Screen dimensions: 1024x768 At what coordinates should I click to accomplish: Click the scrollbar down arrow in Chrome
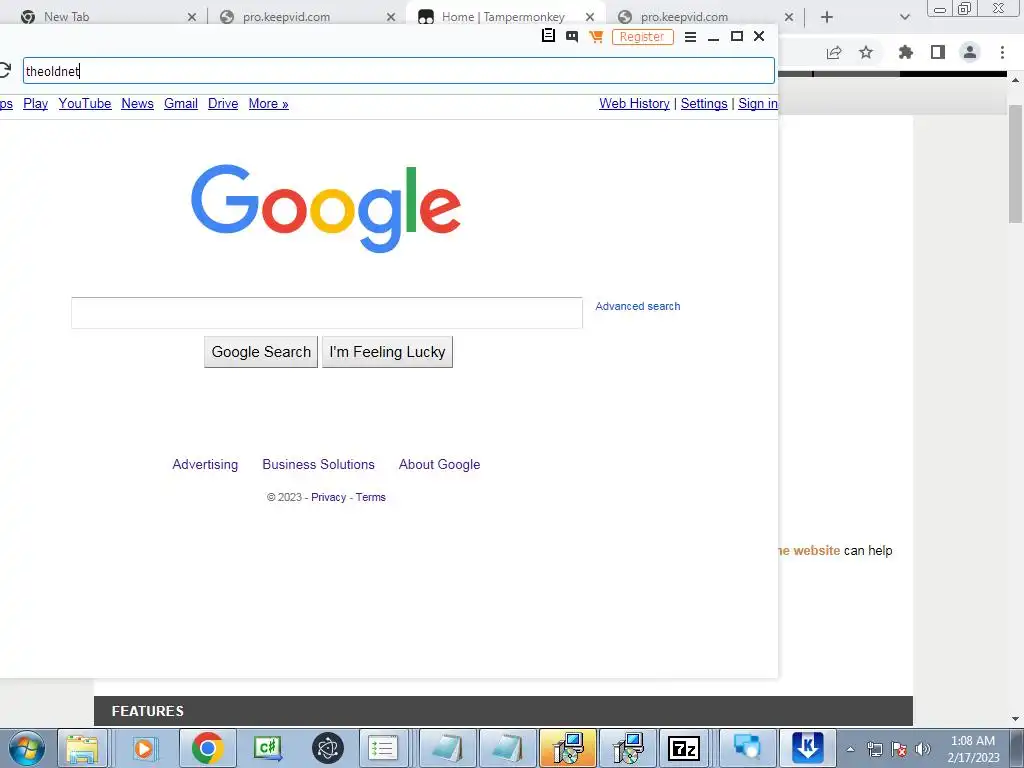pos(1016,719)
